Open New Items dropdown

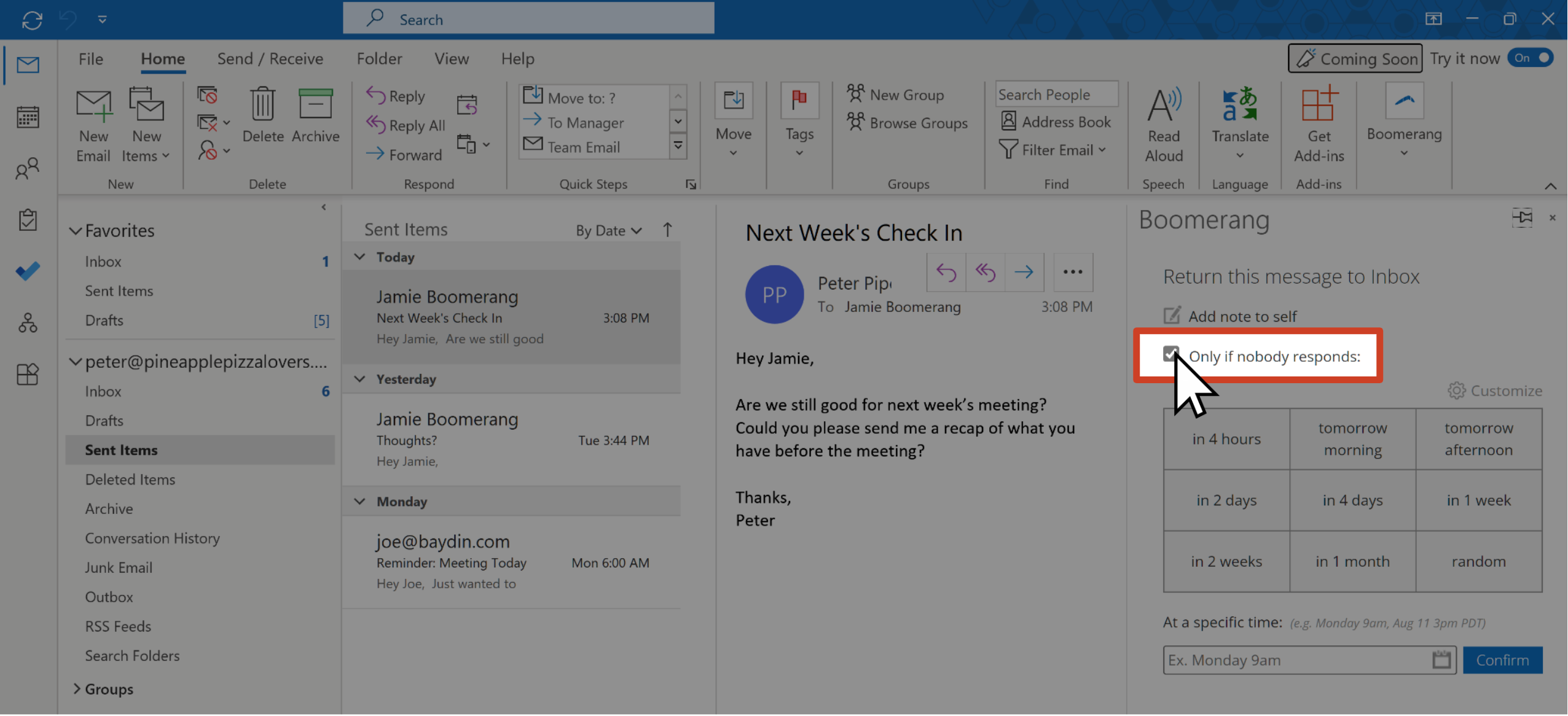146,125
